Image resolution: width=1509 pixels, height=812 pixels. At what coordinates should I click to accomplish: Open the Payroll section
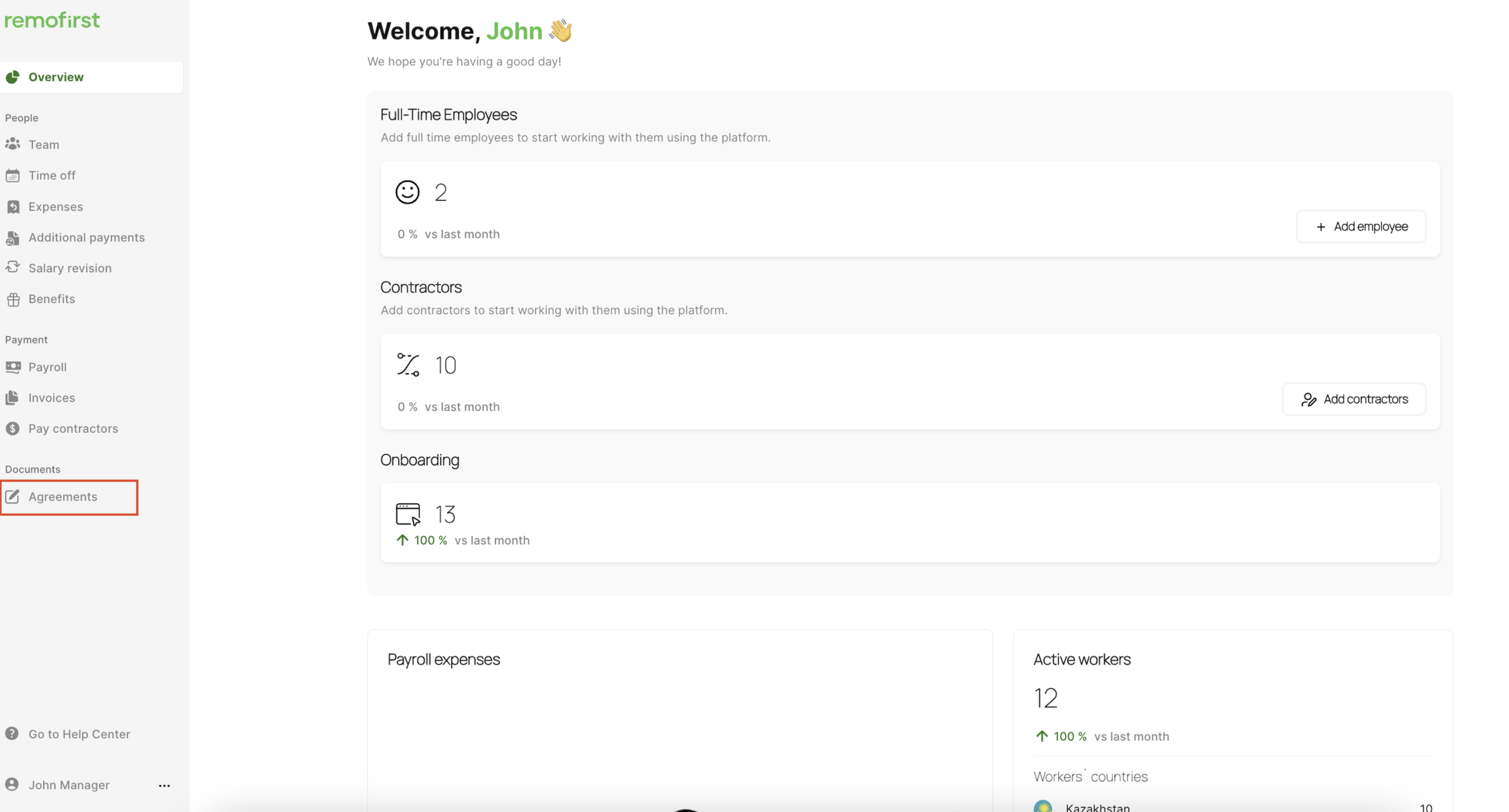47,367
